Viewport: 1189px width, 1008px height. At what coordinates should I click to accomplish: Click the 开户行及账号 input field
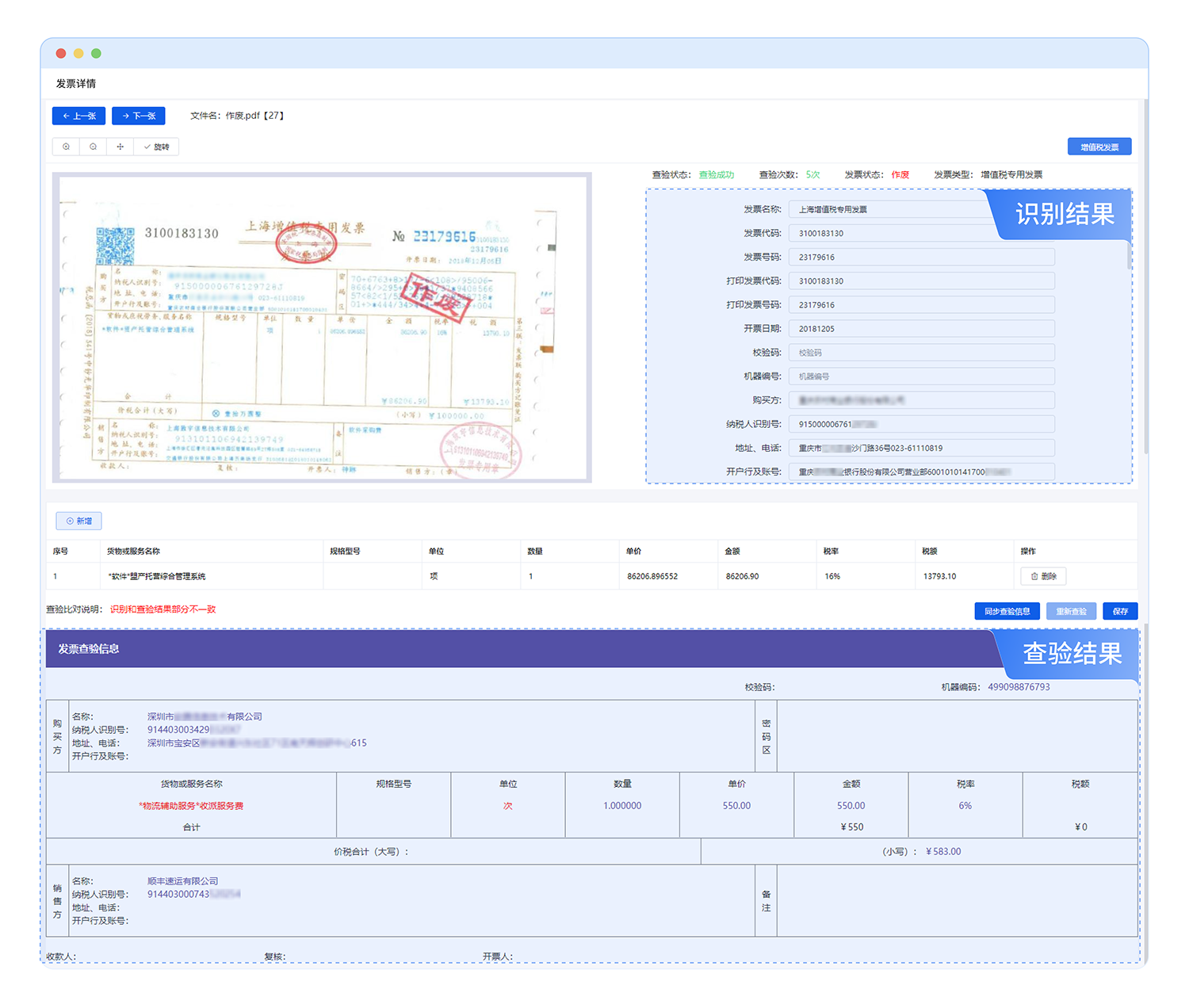click(922, 472)
